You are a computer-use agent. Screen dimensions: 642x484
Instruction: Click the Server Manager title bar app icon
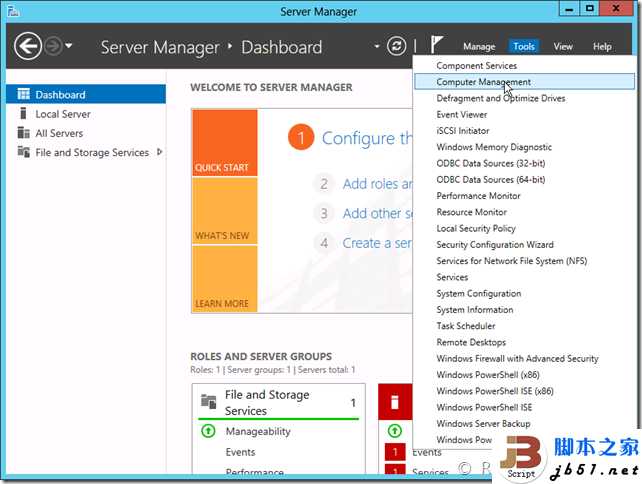(13, 11)
